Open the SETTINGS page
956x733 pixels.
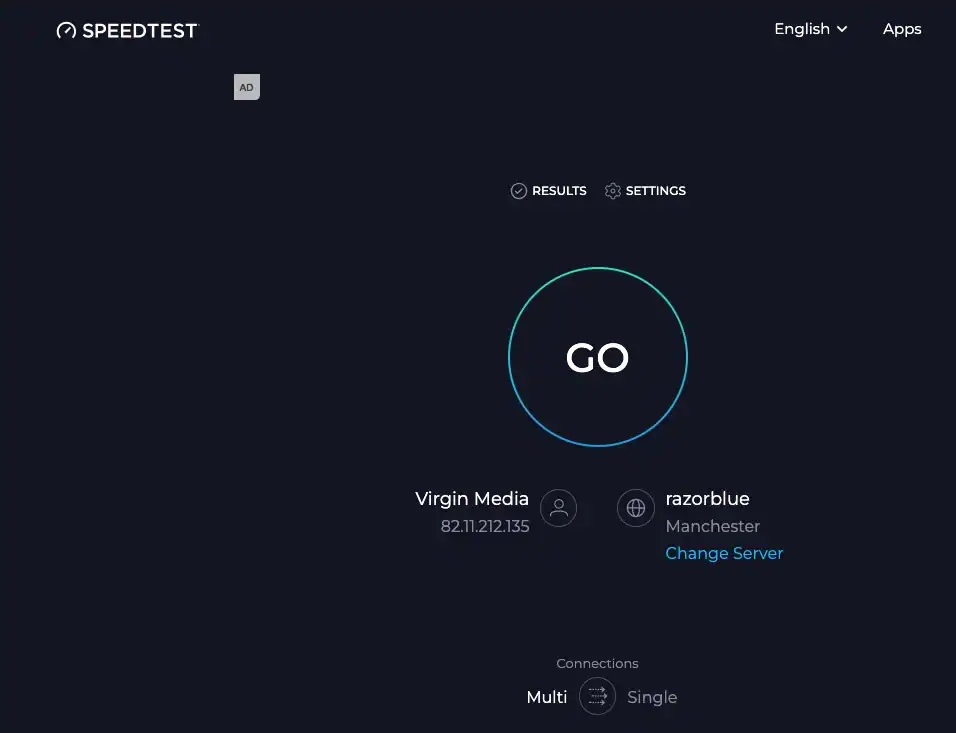(655, 190)
